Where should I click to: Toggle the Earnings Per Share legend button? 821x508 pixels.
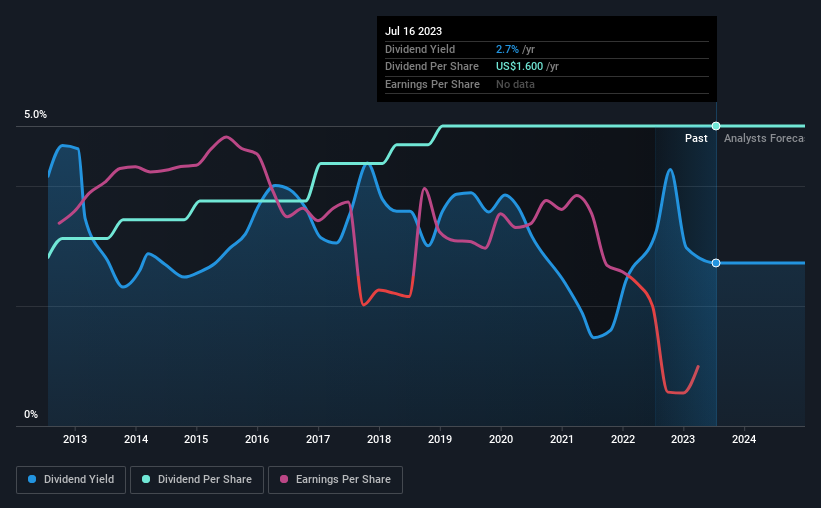tap(335, 480)
